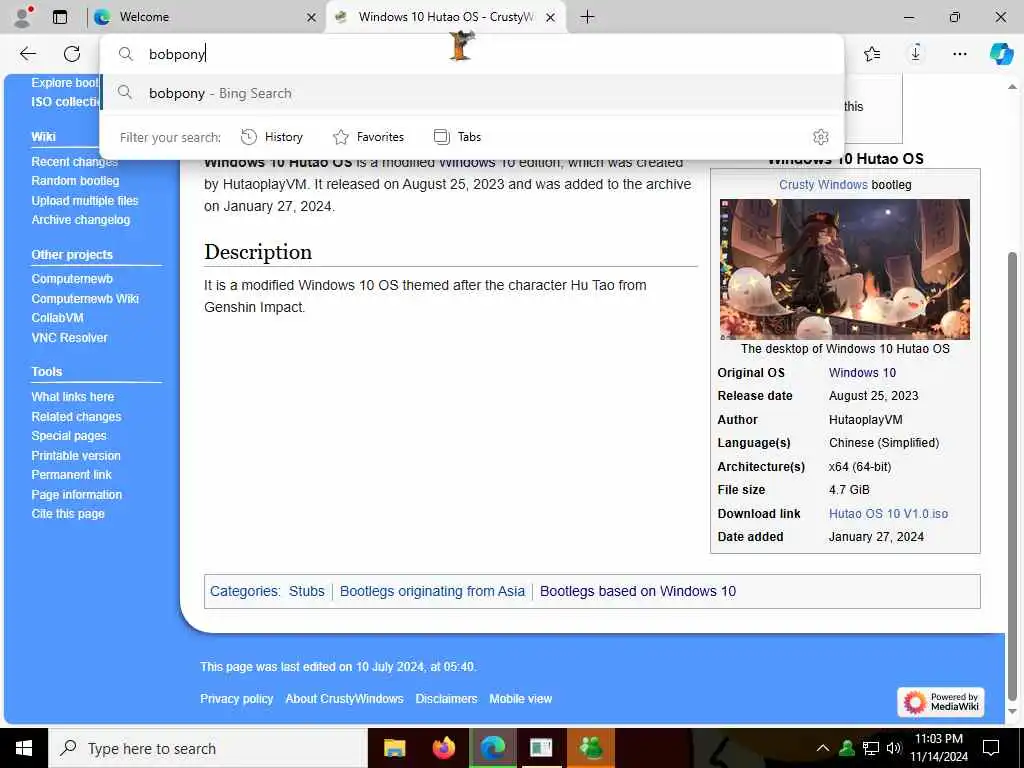Open Bootlegs originating from Asia category

point(432,592)
